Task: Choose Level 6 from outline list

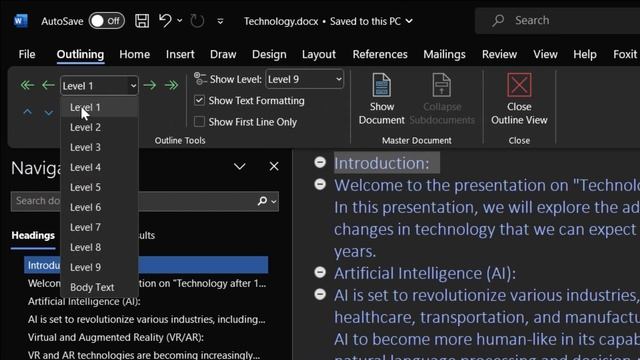Action: [x=99, y=207]
